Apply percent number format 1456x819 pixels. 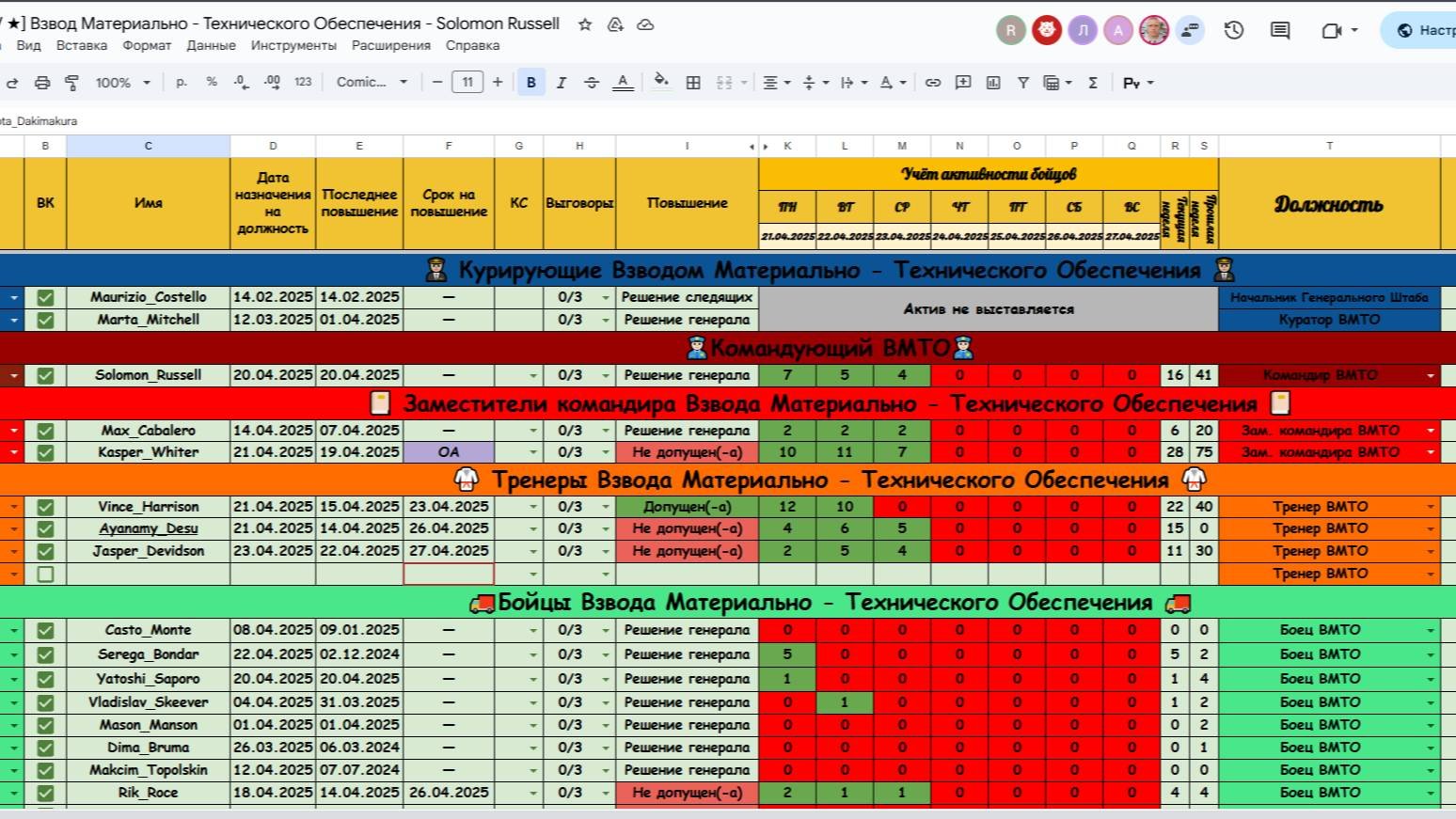(212, 83)
